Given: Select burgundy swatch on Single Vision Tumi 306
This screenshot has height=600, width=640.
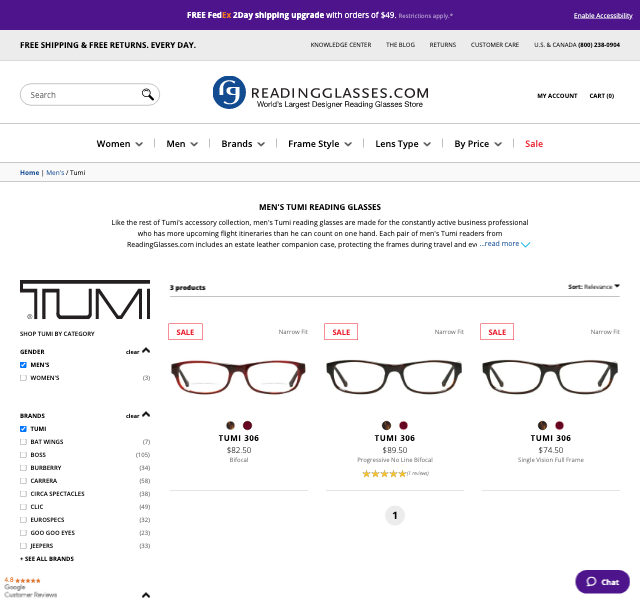Looking at the screenshot, I should point(559,425).
